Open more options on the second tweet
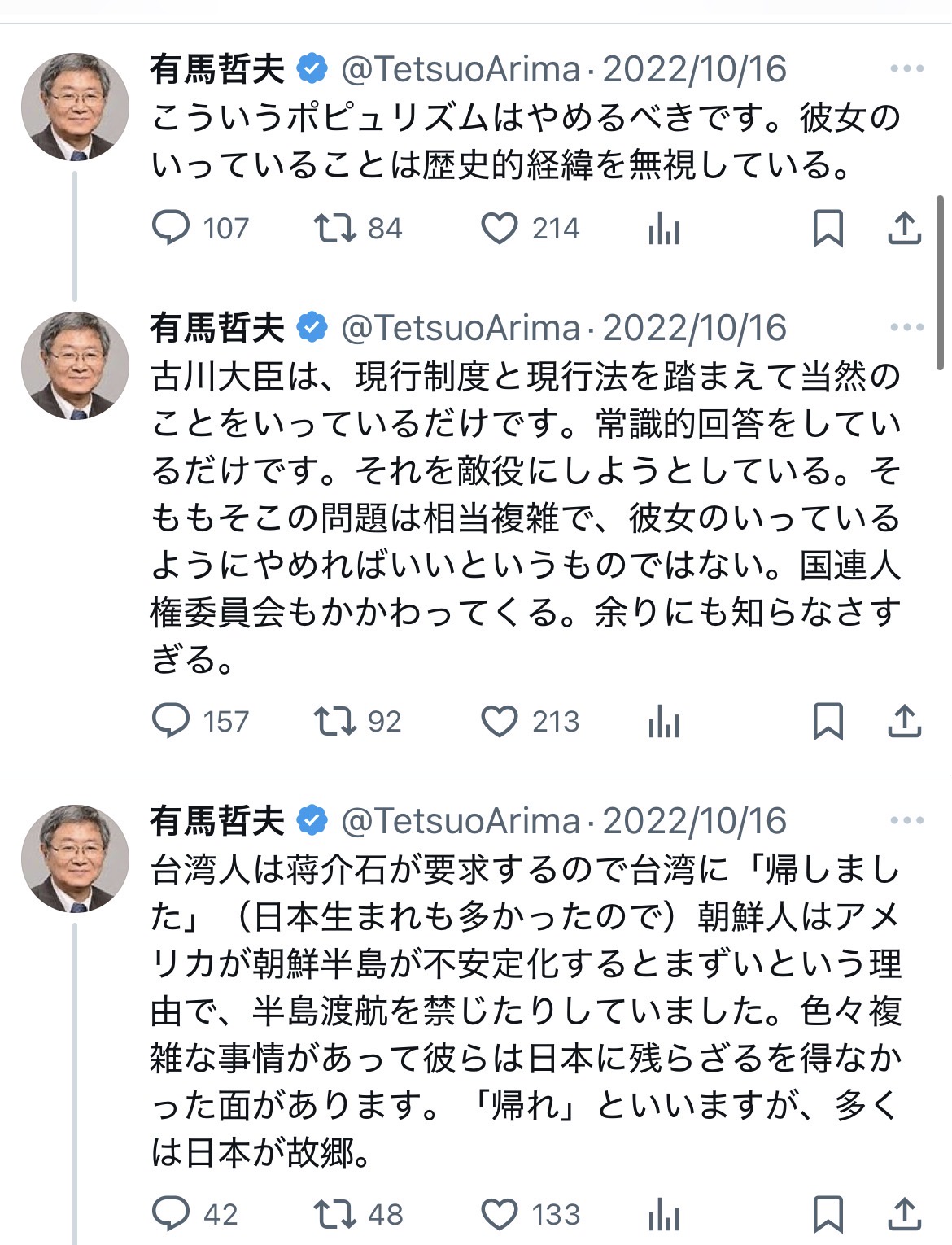 [x=906, y=328]
